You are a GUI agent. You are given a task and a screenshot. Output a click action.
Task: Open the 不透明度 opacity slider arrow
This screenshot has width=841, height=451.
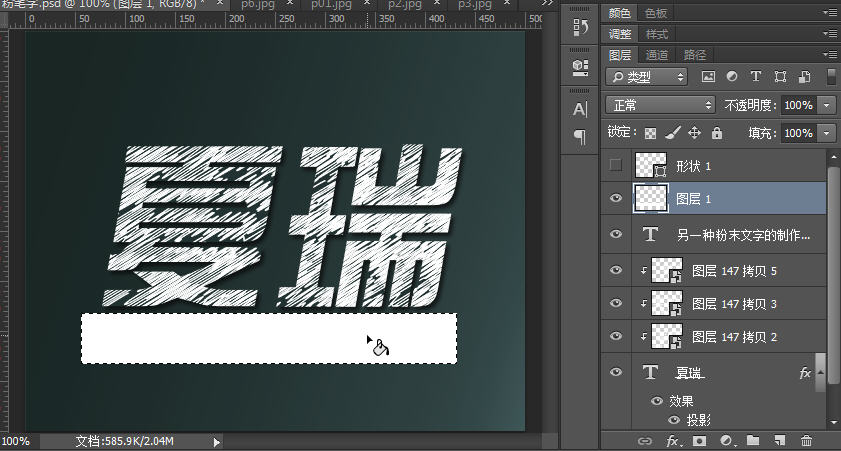click(x=827, y=105)
